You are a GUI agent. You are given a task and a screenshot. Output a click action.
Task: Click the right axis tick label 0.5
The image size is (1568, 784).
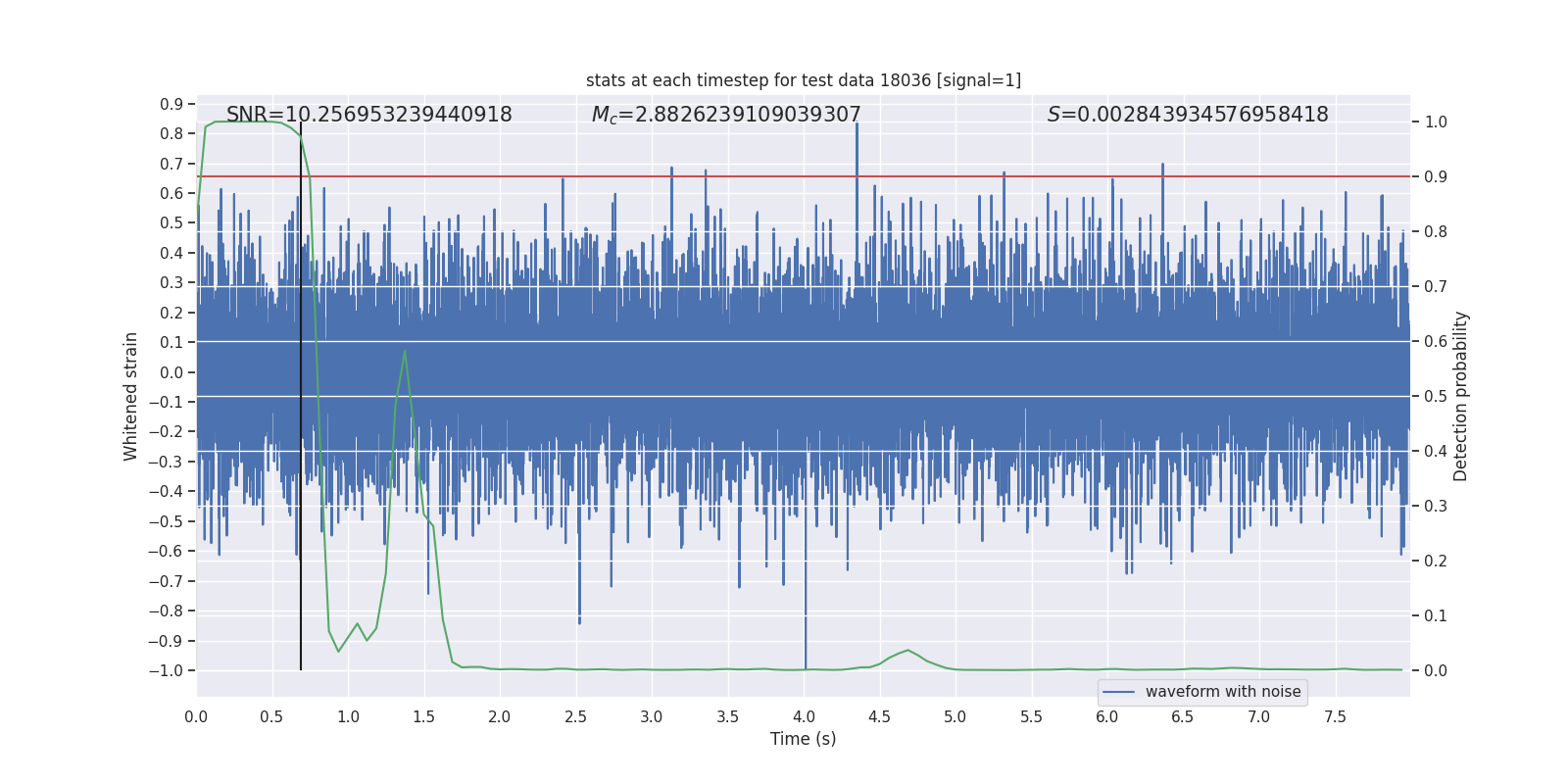(x=1436, y=396)
